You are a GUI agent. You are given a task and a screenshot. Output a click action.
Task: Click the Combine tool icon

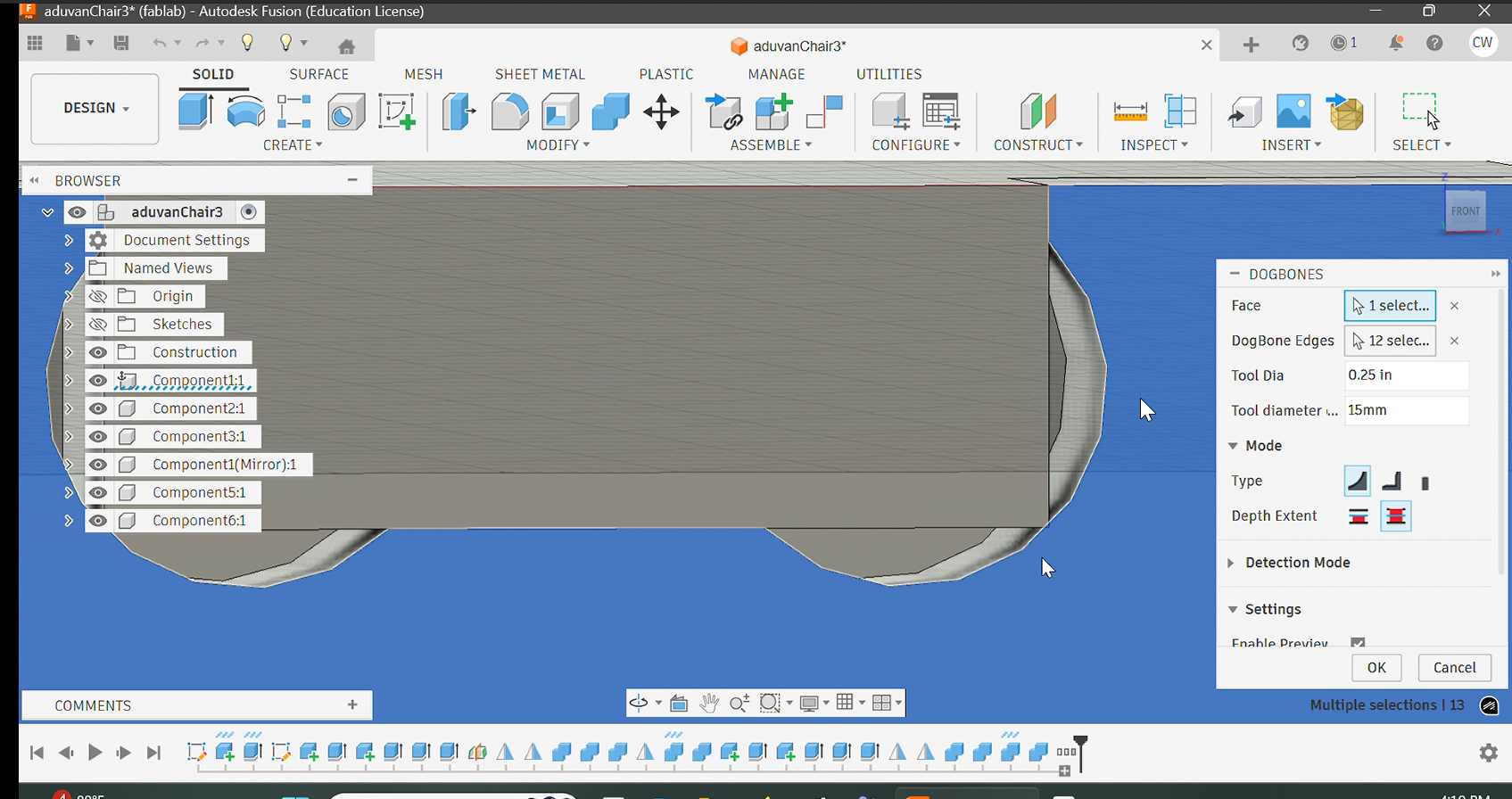[x=610, y=112]
